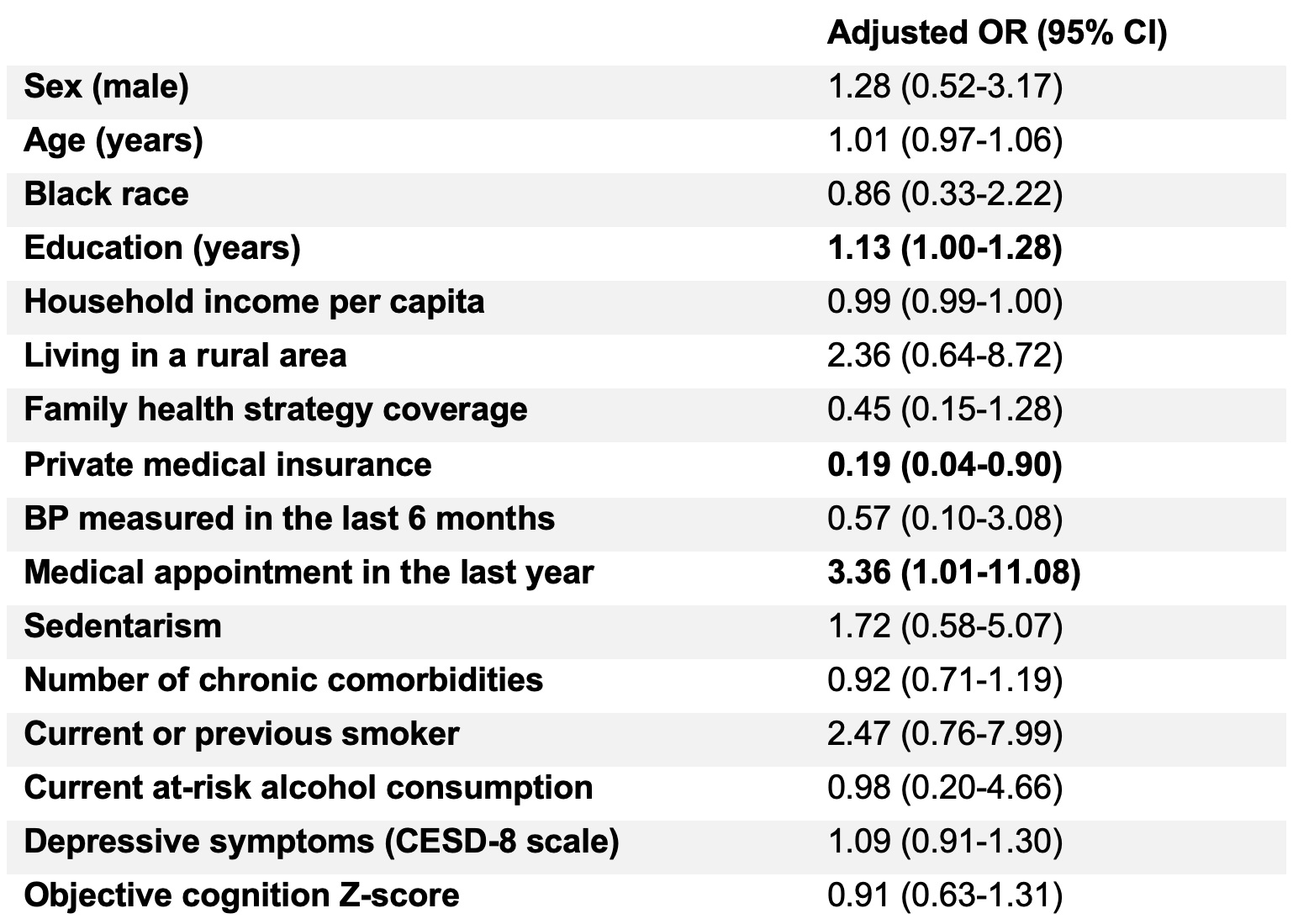Click the "Number of chronic comorbidities" label
This screenshot has width=1293, height=924.
pos(283,680)
